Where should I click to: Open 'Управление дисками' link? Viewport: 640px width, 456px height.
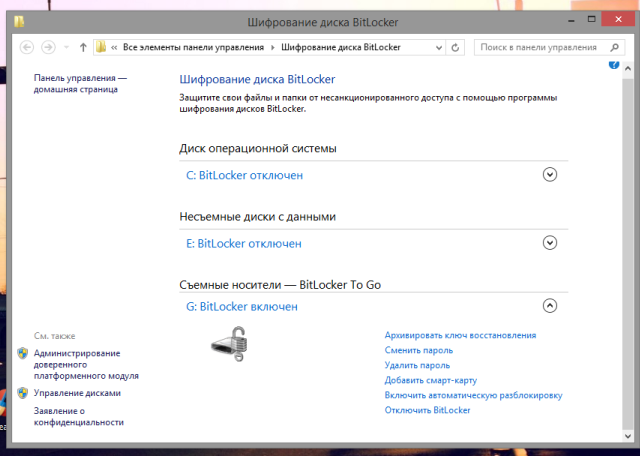pos(77,393)
